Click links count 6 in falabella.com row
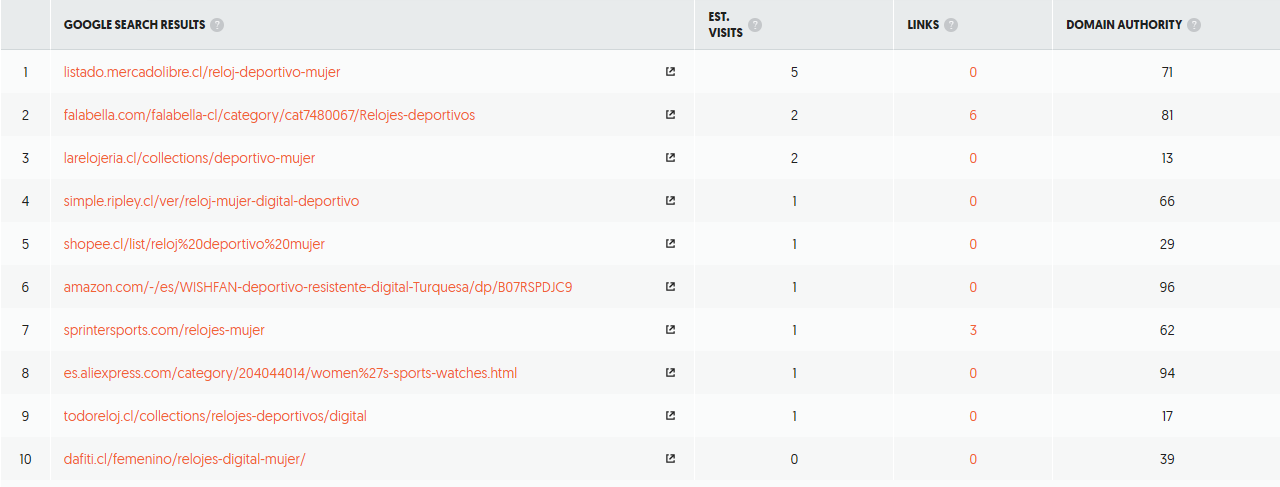 (973, 115)
